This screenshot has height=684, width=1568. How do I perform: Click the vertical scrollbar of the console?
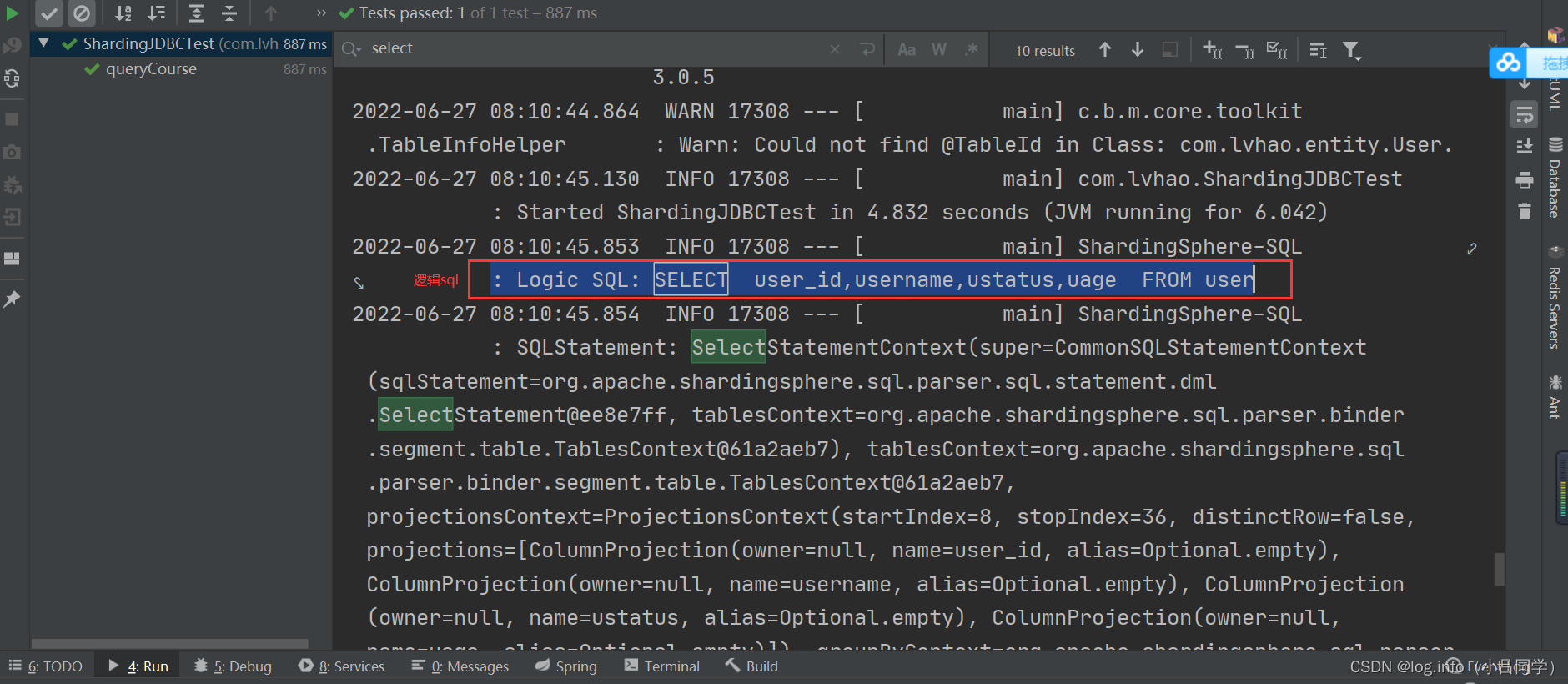point(1499,569)
